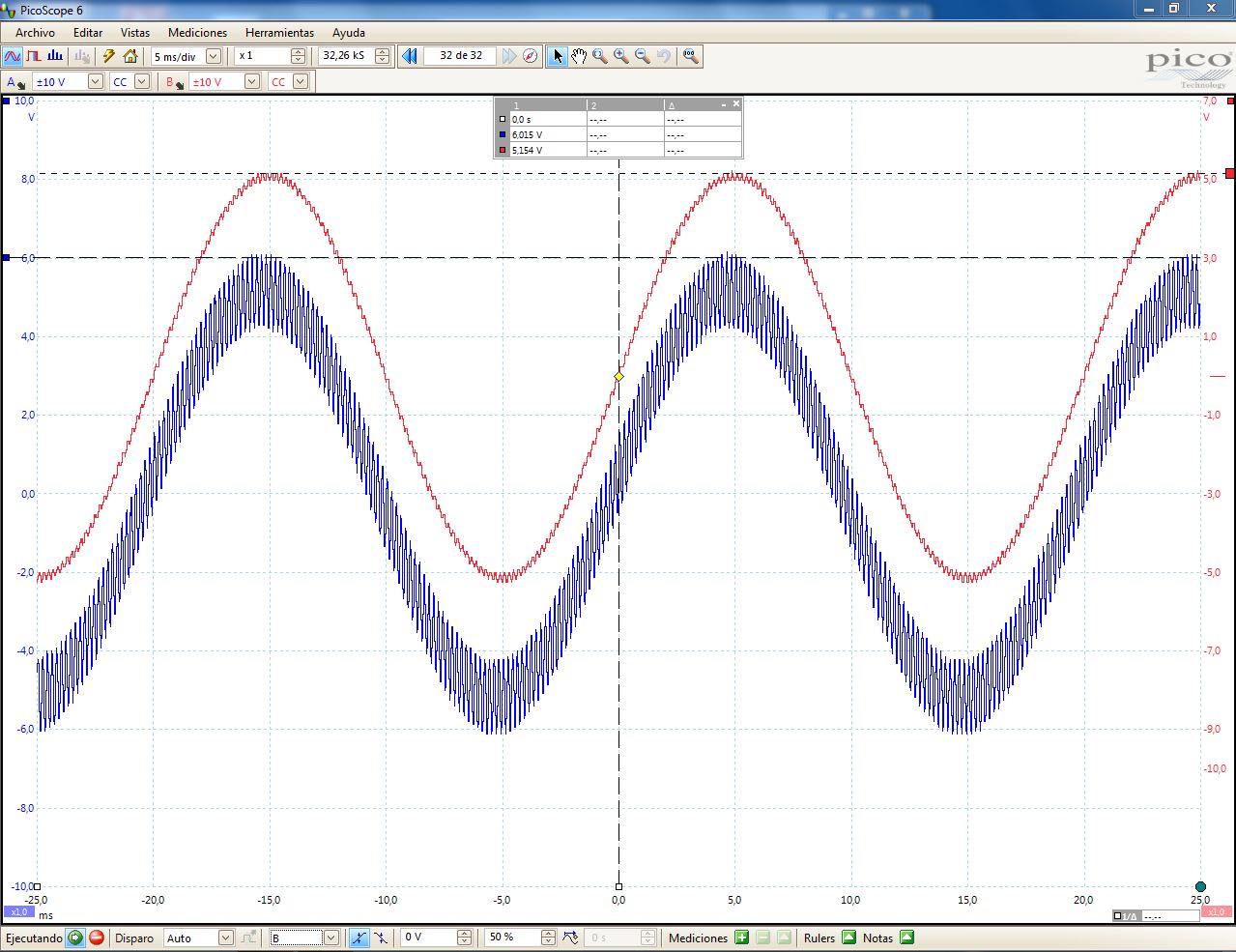This screenshot has width=1236, height=952.
Task: Stop capture with red Stop button
Action: pos(97,938)
